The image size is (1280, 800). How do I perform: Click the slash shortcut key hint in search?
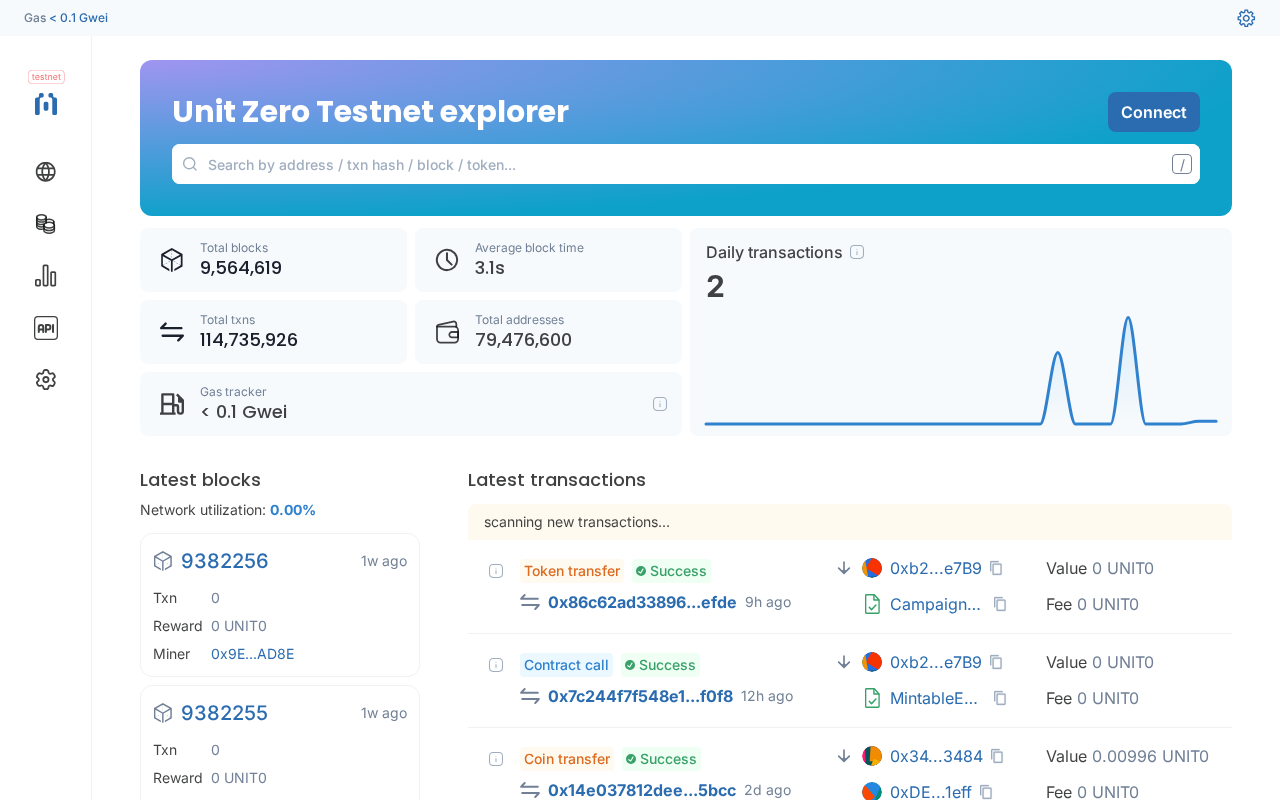pos(1182,164)
